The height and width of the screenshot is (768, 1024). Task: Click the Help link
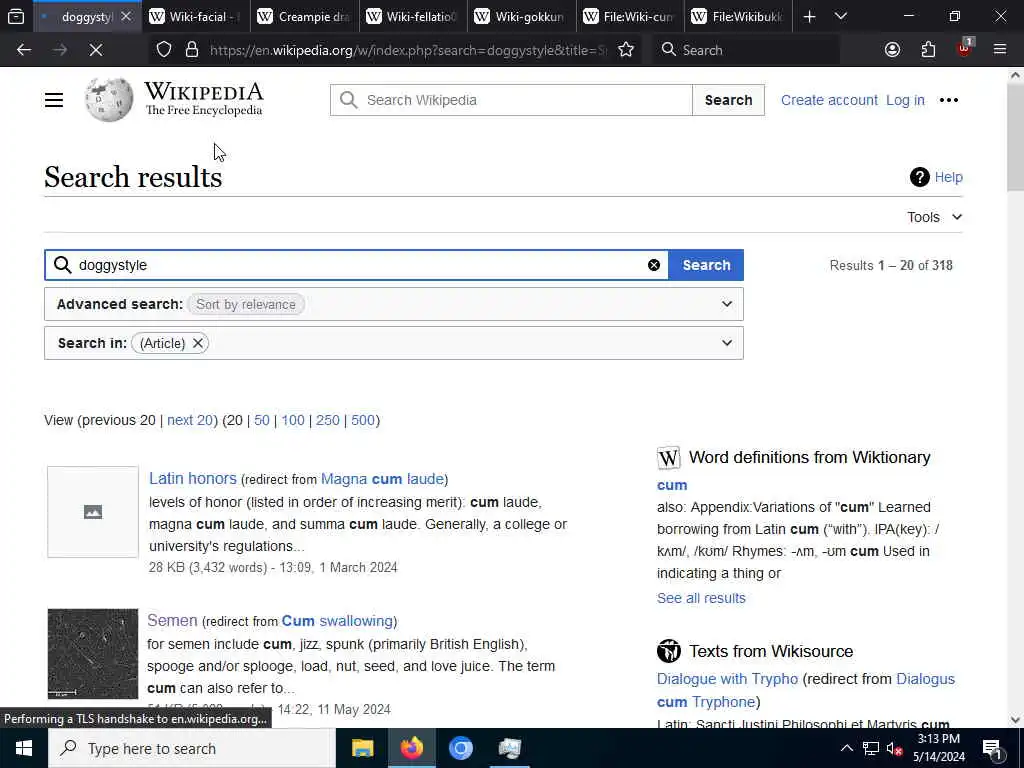948,177
